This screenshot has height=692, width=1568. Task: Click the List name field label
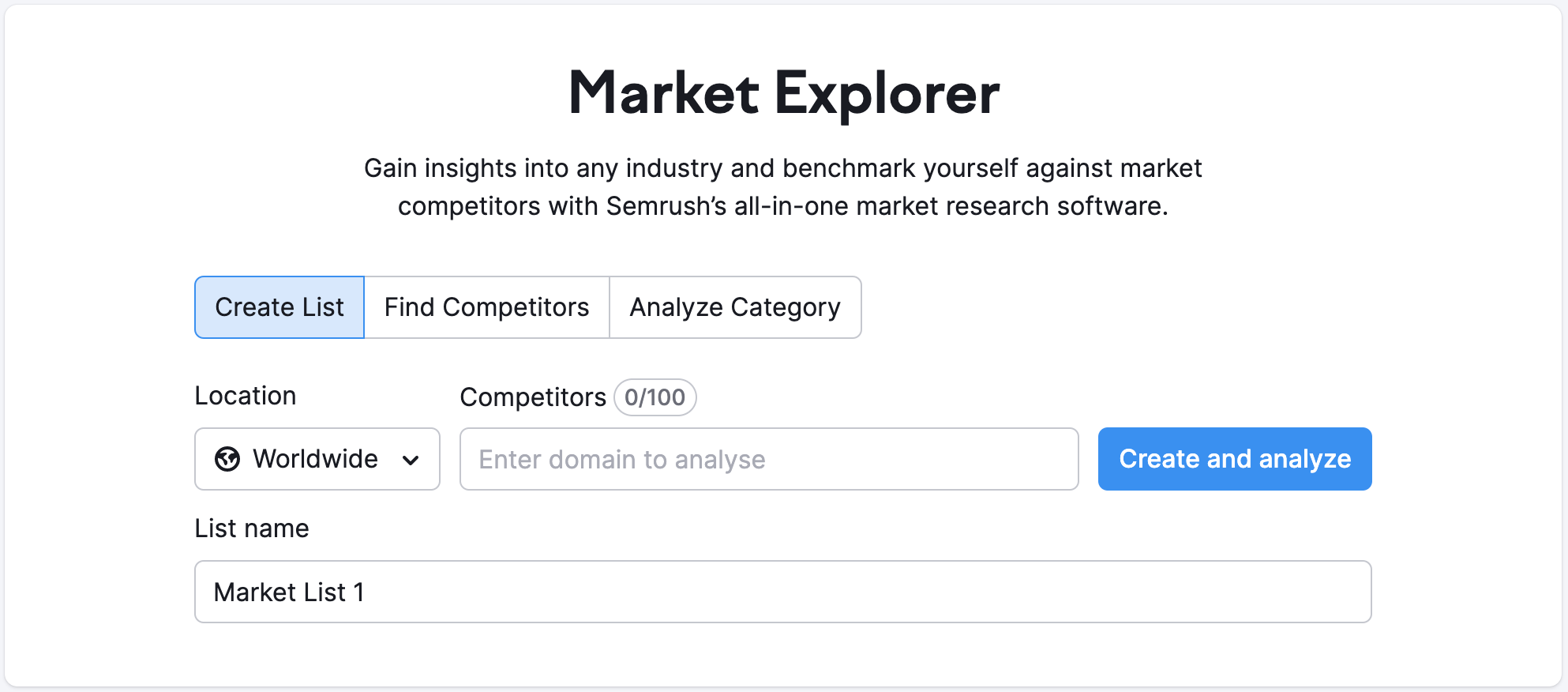(252, 528)
